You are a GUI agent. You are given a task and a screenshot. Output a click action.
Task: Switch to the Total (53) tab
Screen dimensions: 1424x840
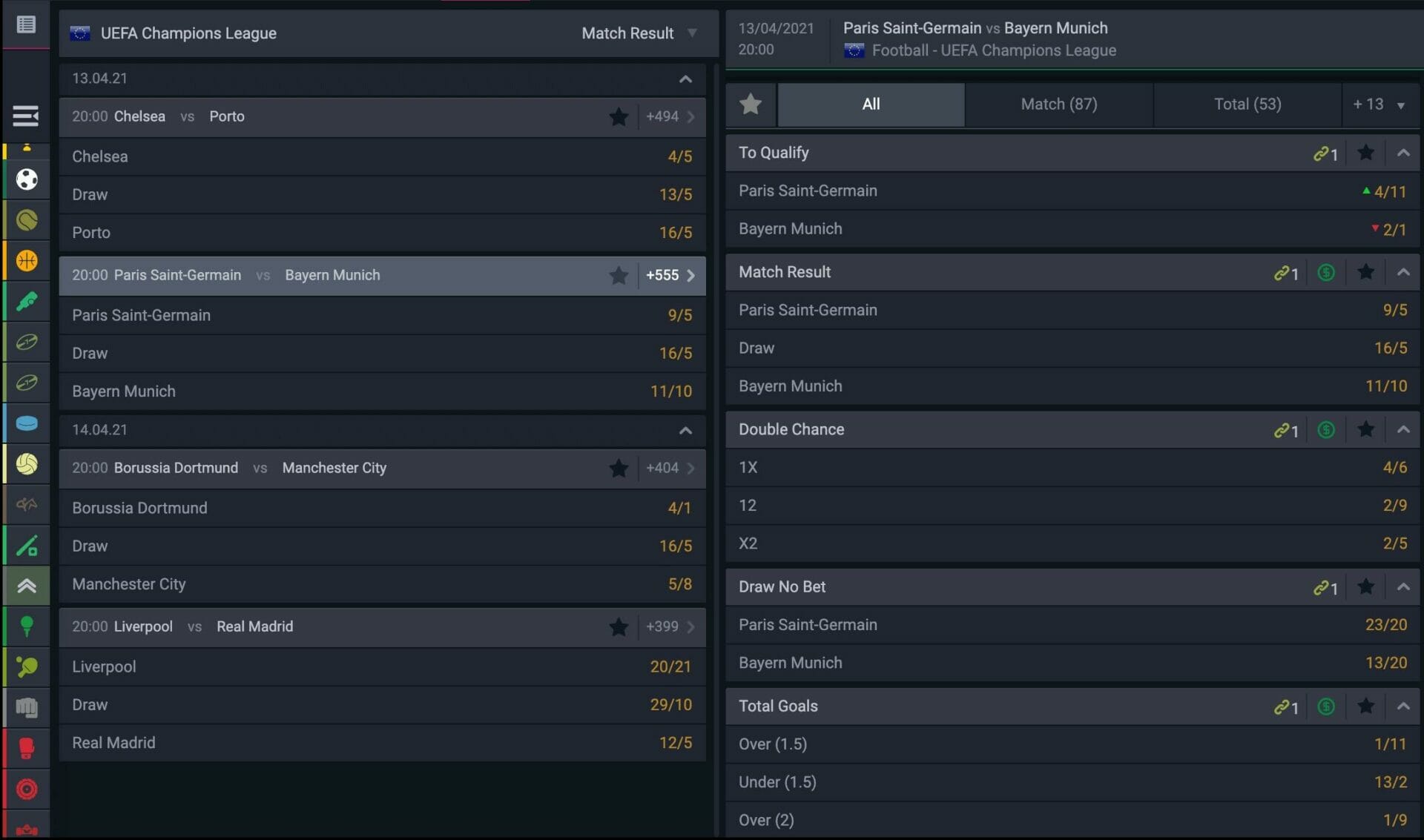(x=1247, y=105)
